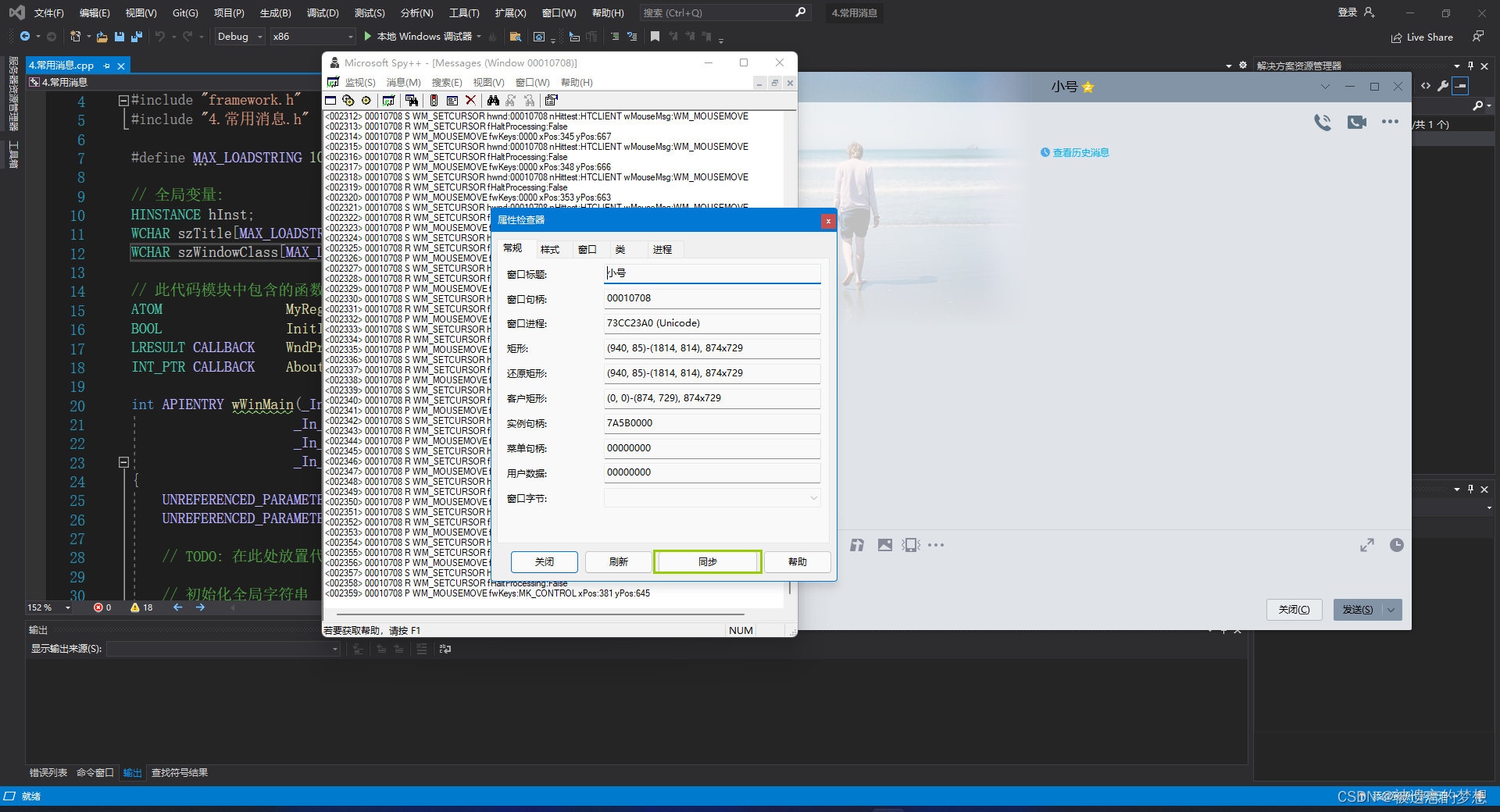1500x812 pixels.
Task: Open the x86 platform dropdown
Action: pos(312,37)
